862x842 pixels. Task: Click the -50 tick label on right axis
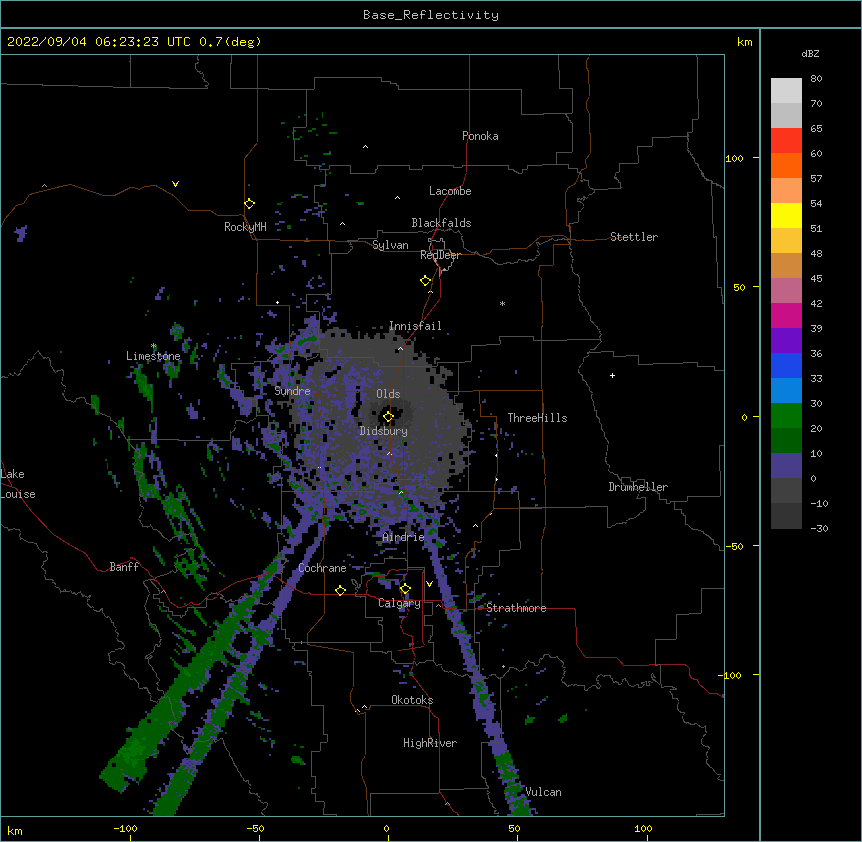(734, 546)
